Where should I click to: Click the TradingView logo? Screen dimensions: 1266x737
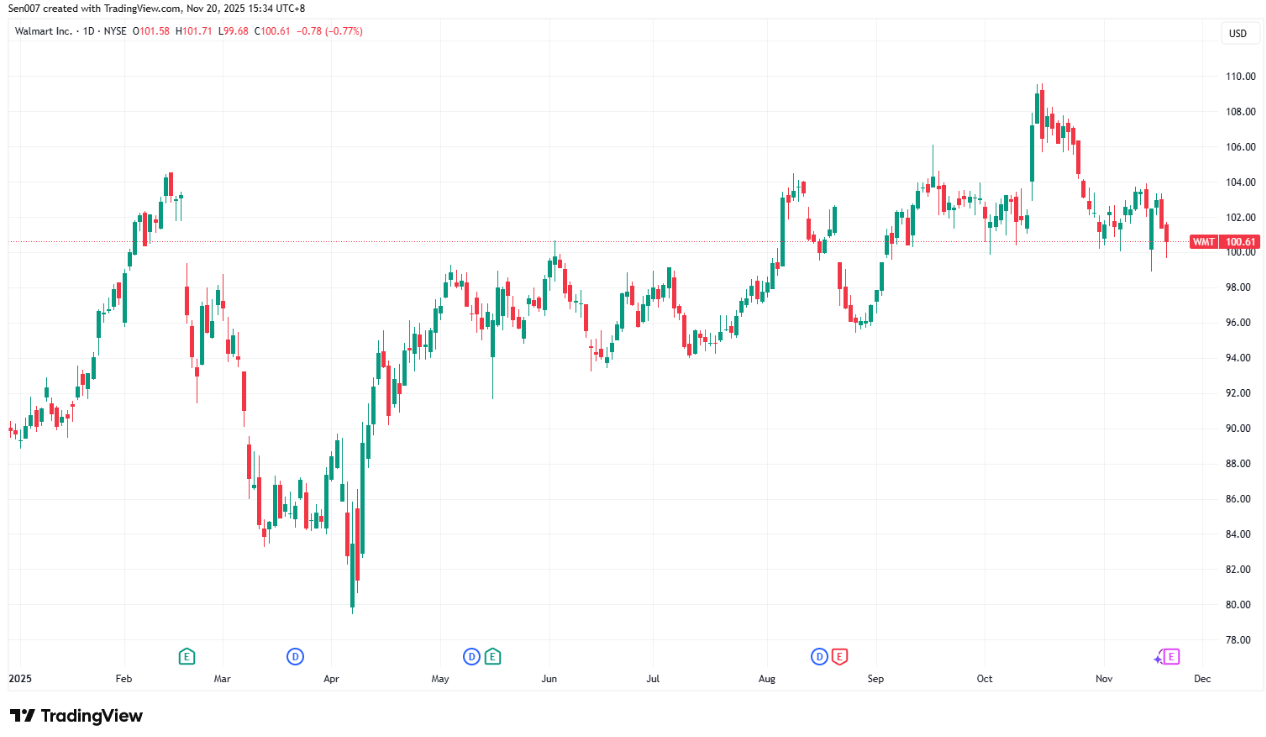tap(76, 716)
